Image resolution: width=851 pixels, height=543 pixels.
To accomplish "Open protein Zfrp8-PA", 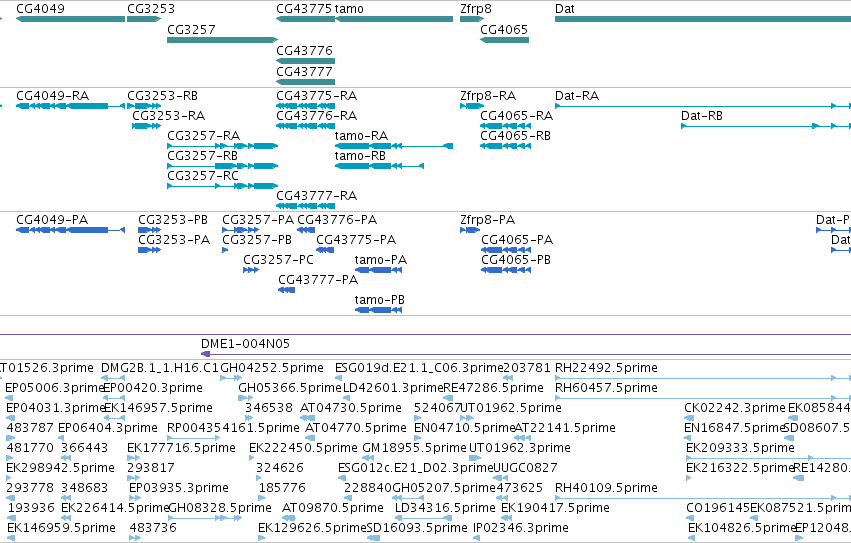I will [487, 220].
